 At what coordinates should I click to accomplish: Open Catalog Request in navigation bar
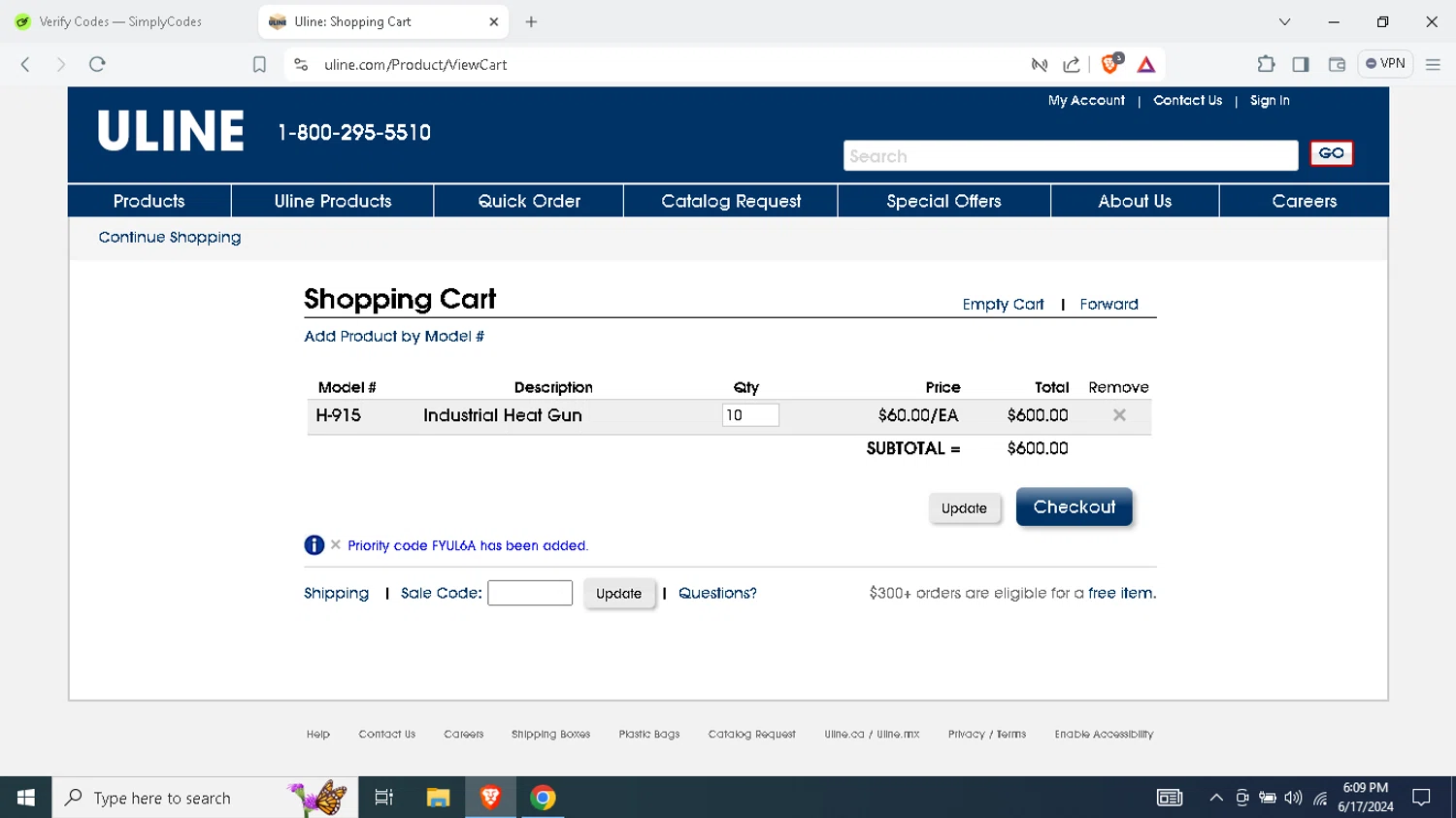731,201
